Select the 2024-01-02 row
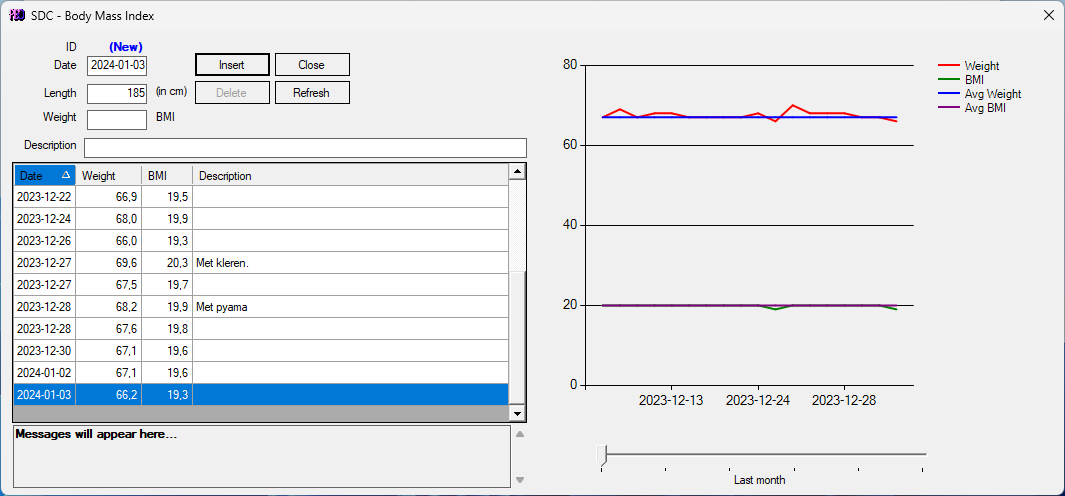Viewport: 1065px width, 496px height. [x=261, y=373]
